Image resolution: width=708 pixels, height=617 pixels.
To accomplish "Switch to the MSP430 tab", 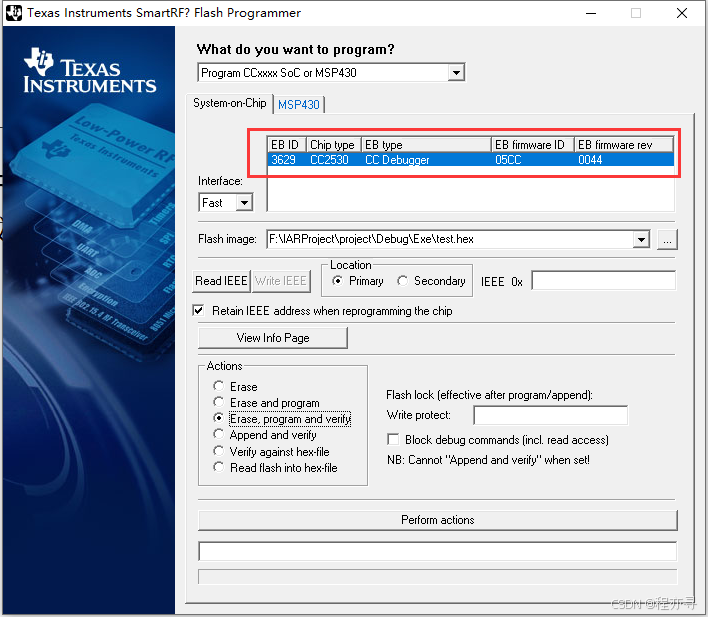I will [298, 105].
